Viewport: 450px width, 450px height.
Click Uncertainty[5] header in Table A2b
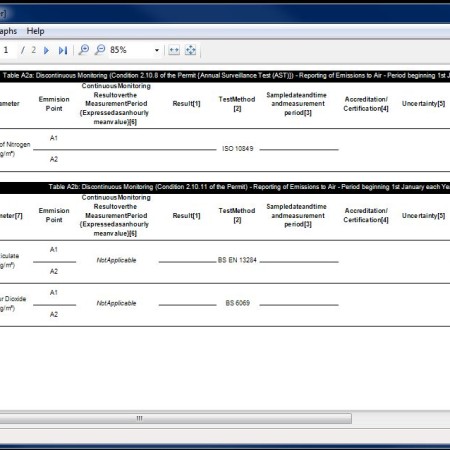pos(423,216)
